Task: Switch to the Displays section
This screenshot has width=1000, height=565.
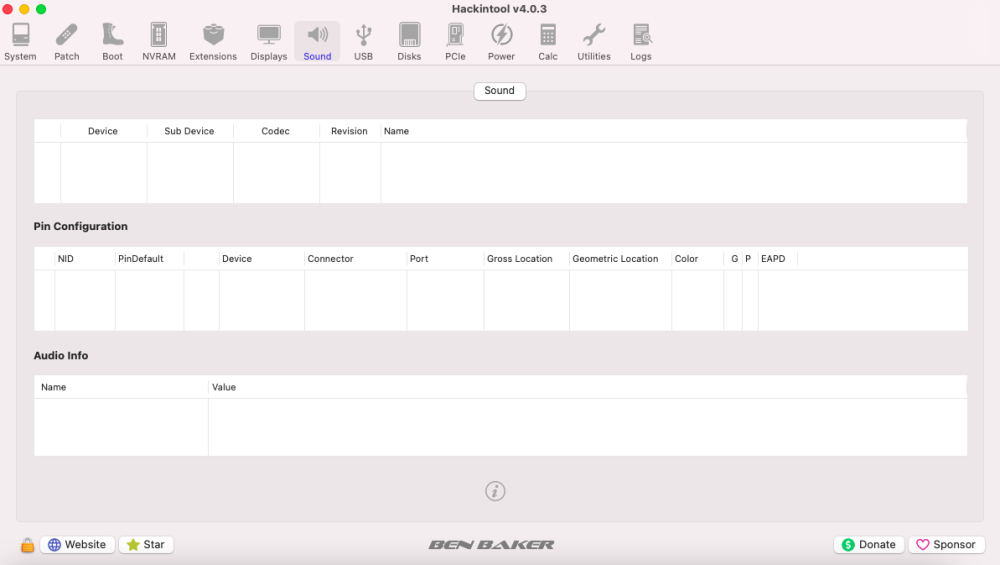Action: (268, 42)
